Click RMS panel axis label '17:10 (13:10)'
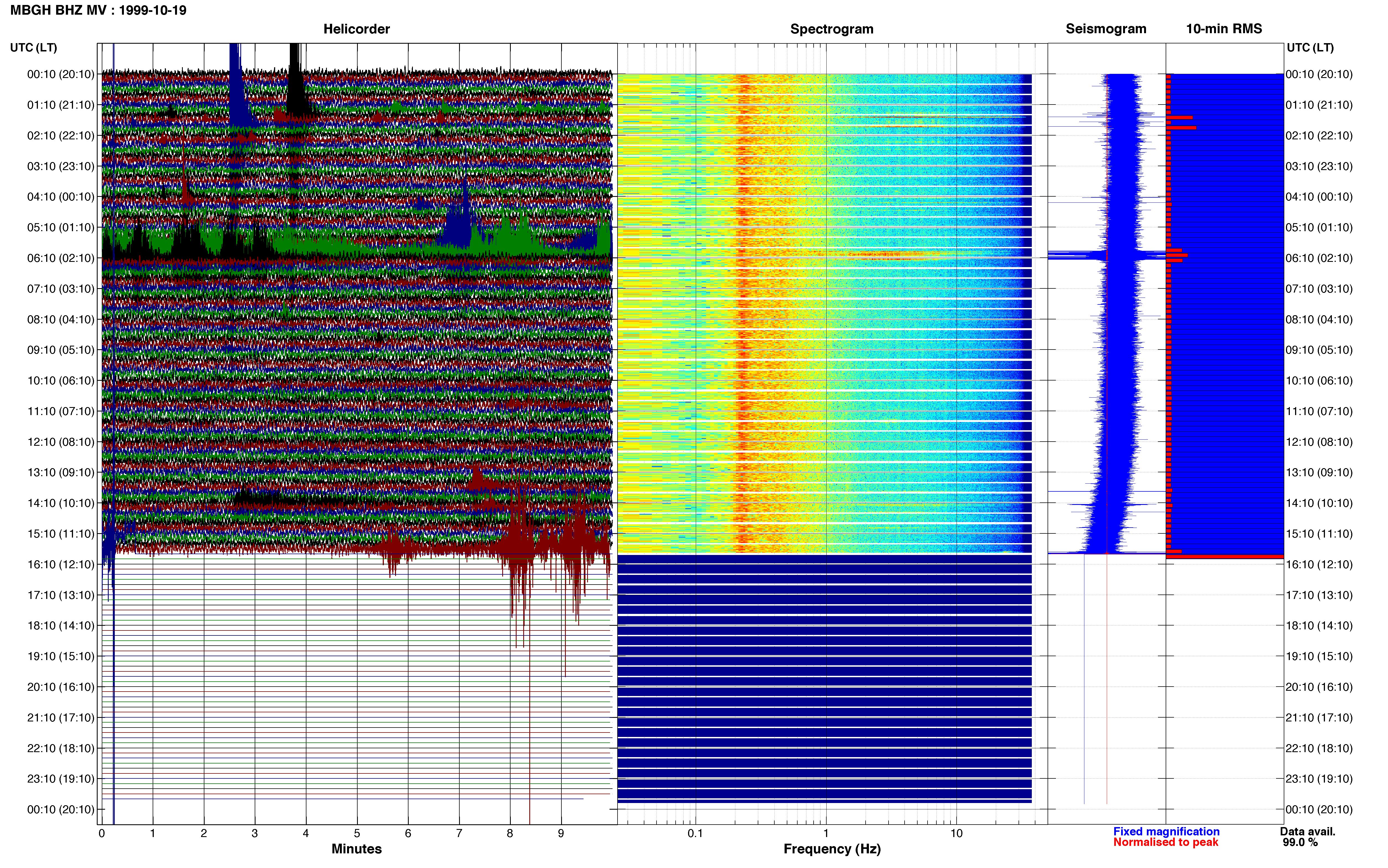 point(1319,595)
